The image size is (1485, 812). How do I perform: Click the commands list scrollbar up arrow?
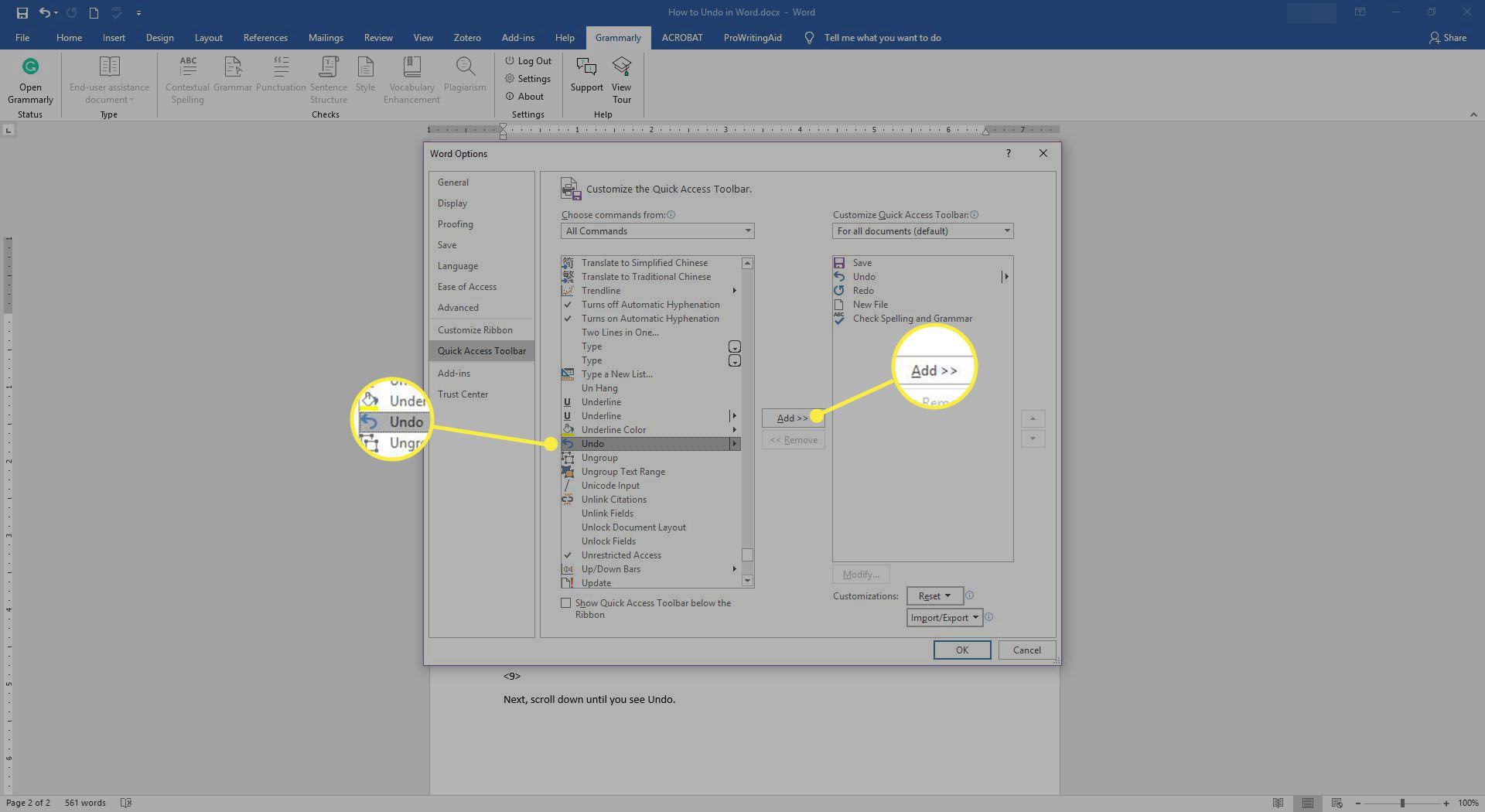[747, 263]
